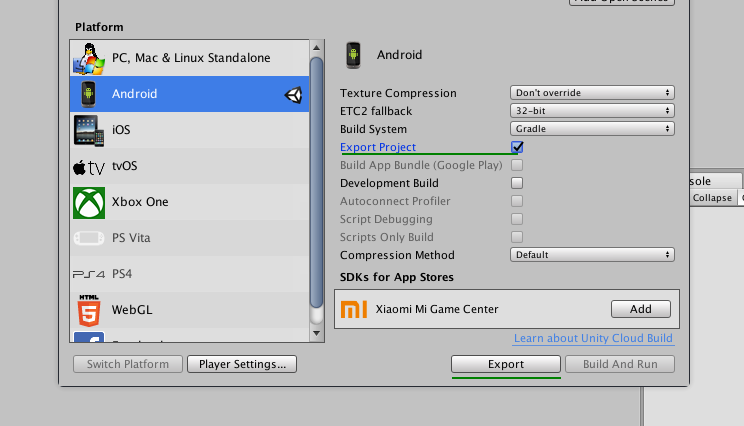
Task: Click the Xiaomi Mi logo icon
Action: [x=354, y=309]
